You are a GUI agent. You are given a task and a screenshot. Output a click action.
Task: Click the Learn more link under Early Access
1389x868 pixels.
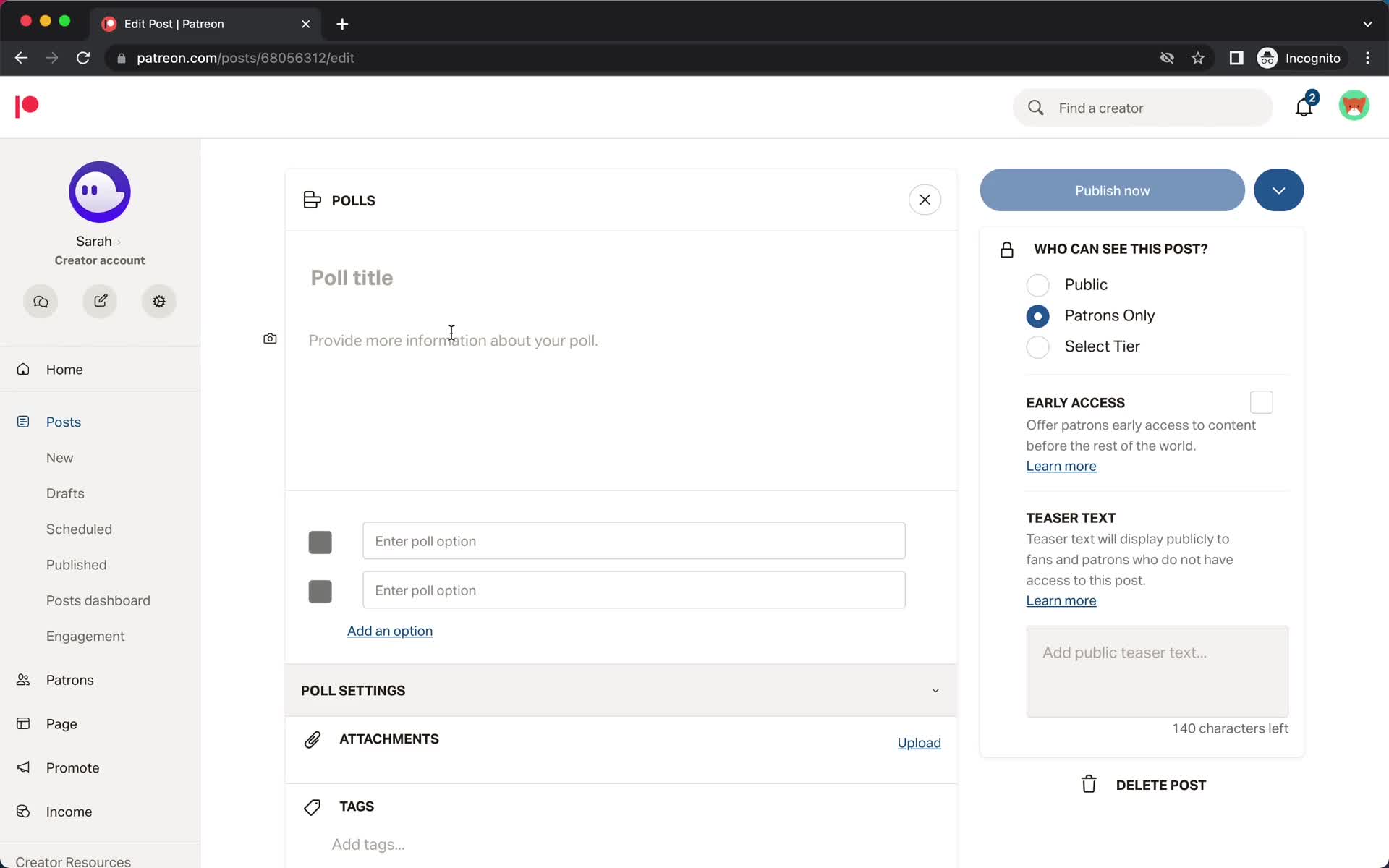[1061, 466]
